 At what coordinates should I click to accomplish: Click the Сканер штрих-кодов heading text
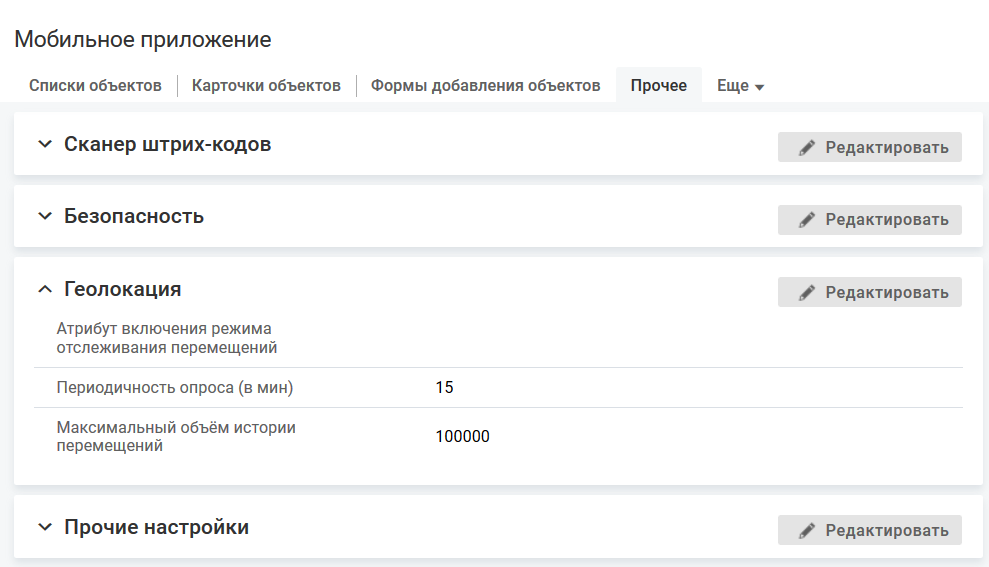(x=167, y=144)
